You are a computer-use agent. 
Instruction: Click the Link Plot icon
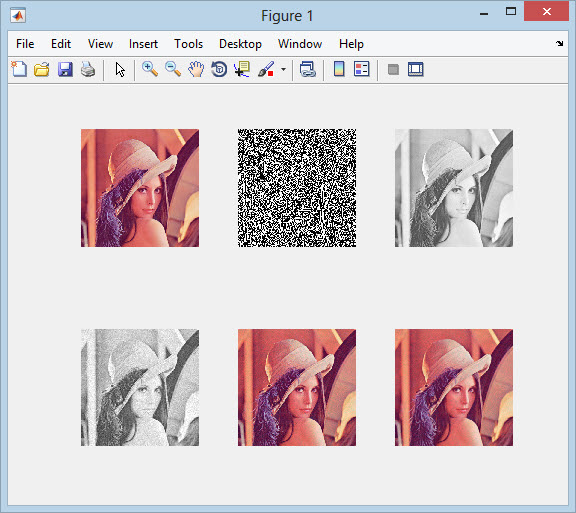tap(307, 69)
